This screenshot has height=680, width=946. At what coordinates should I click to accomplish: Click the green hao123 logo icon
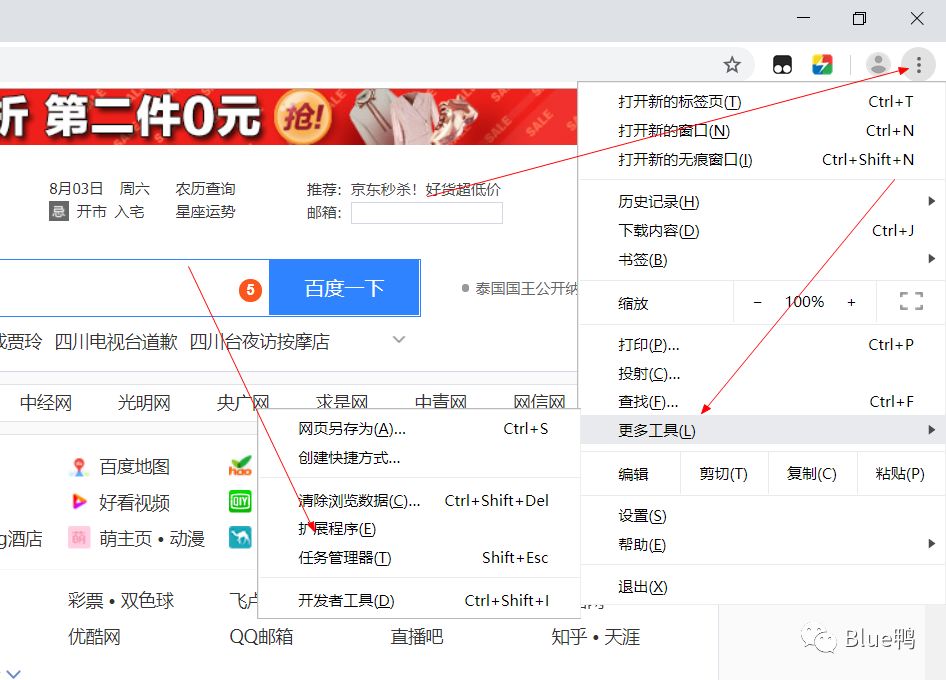pos(240,466)
